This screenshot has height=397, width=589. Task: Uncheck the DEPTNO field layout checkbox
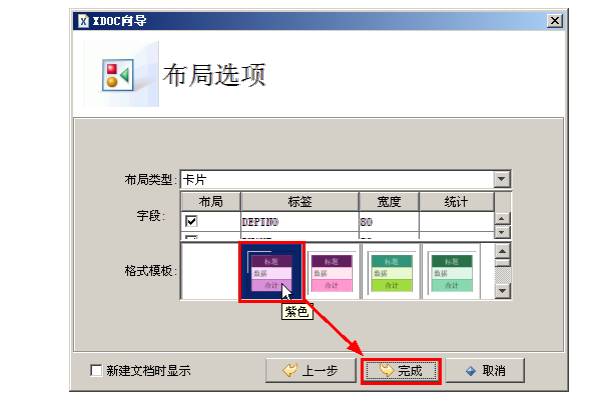pyautogui.click(x=191, y=221)
